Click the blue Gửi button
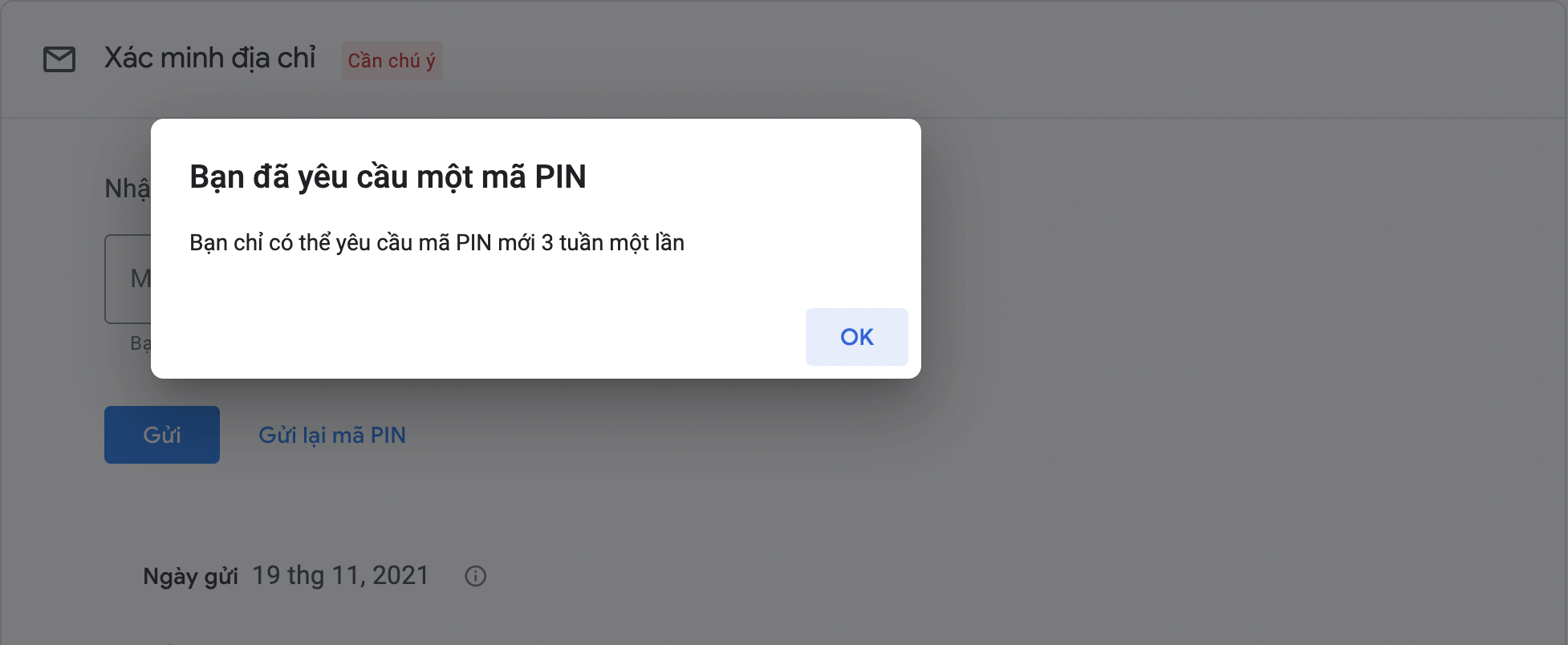This screenshot has height=645, width=1568. pyautogui.click(x=162, y=435)
